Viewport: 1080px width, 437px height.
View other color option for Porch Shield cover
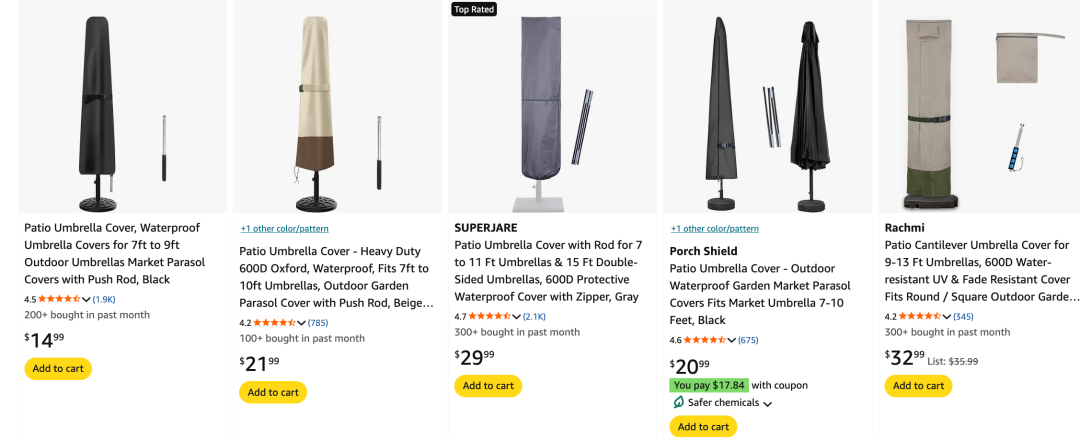pyautogui.click(x=714, y=228)
